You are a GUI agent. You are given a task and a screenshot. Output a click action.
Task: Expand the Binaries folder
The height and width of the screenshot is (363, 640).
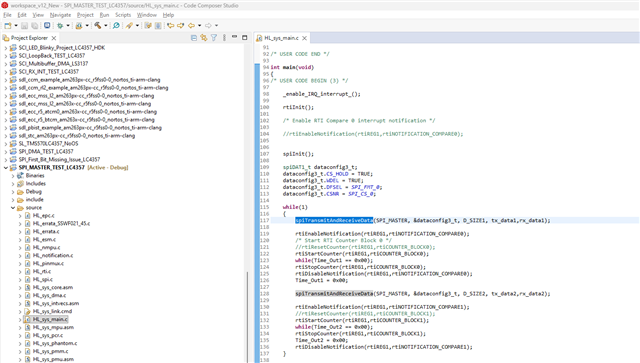pos(13,176)
